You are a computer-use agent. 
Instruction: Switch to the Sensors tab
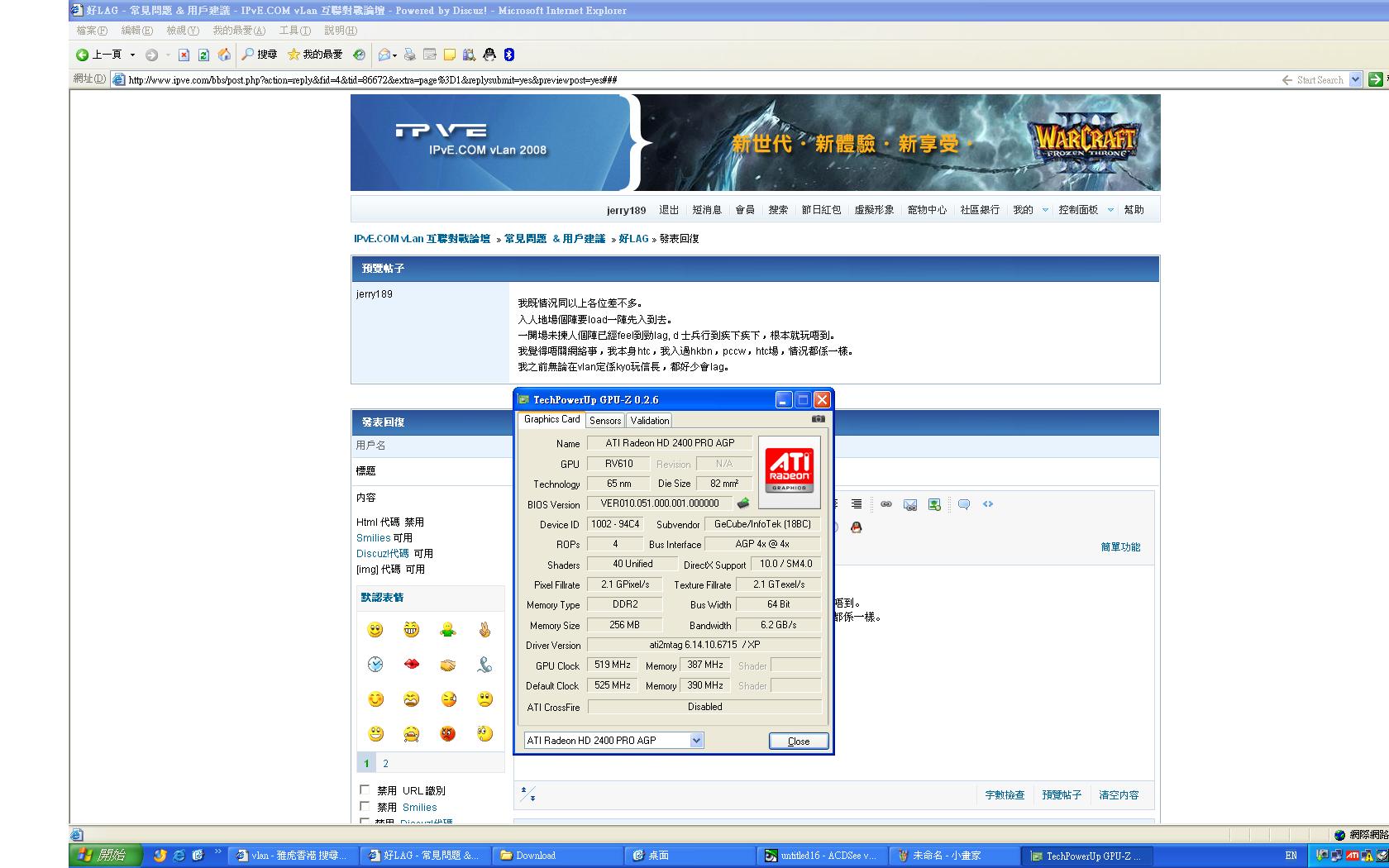click(605, 421)
